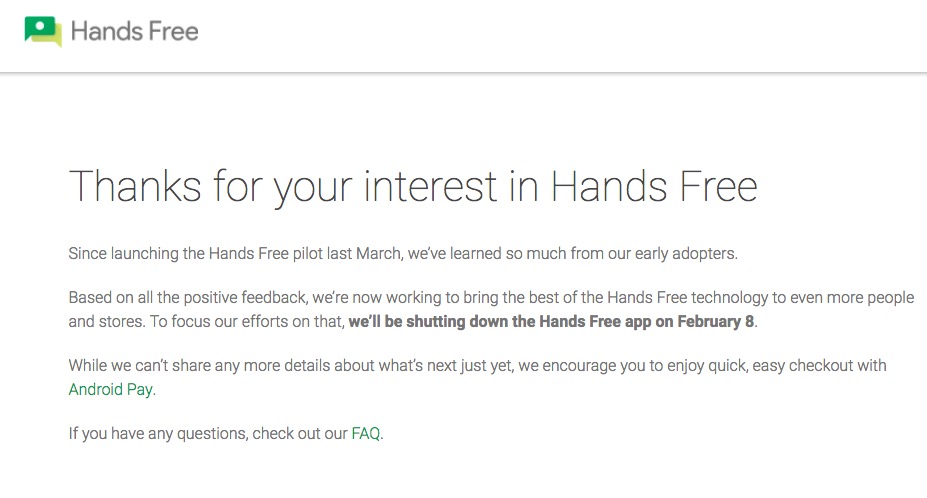Image resolution: width=927 pixels, height=498 pixels.
Task: Click the Hands Free title in header
Action: [x=135, y=32]
